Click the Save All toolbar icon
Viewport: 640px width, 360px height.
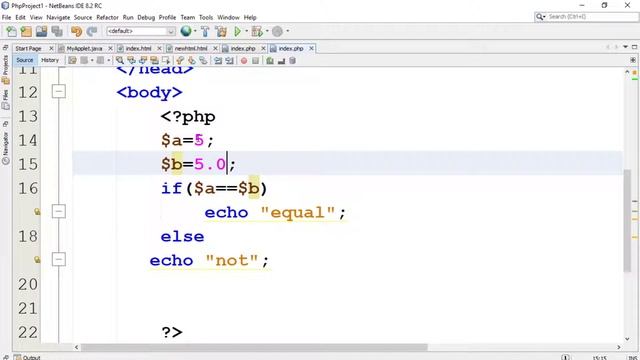tap(57, 31)
